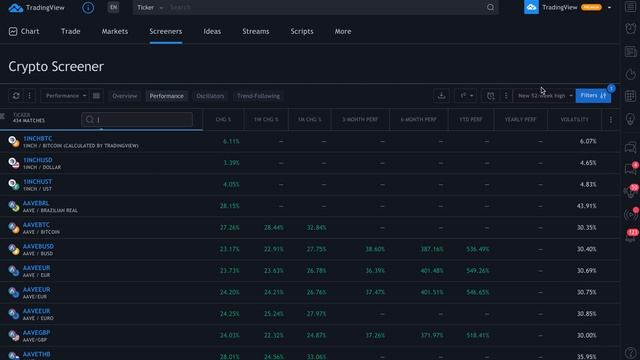The height and width of the screenshot is (360, 640).
Task: Switch to the Overview column tab
Action: tap(124, 96)
